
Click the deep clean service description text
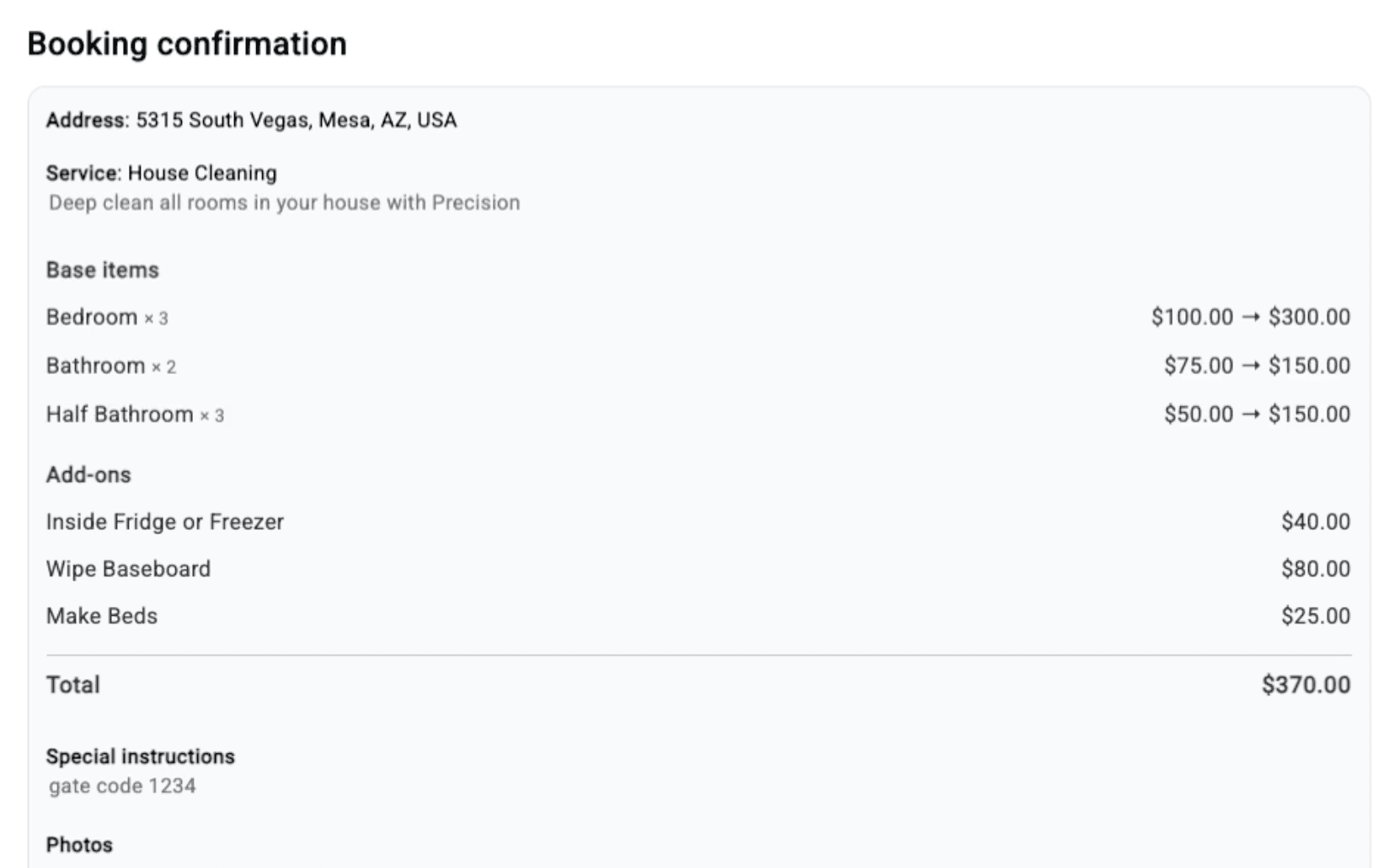point(284,202)
